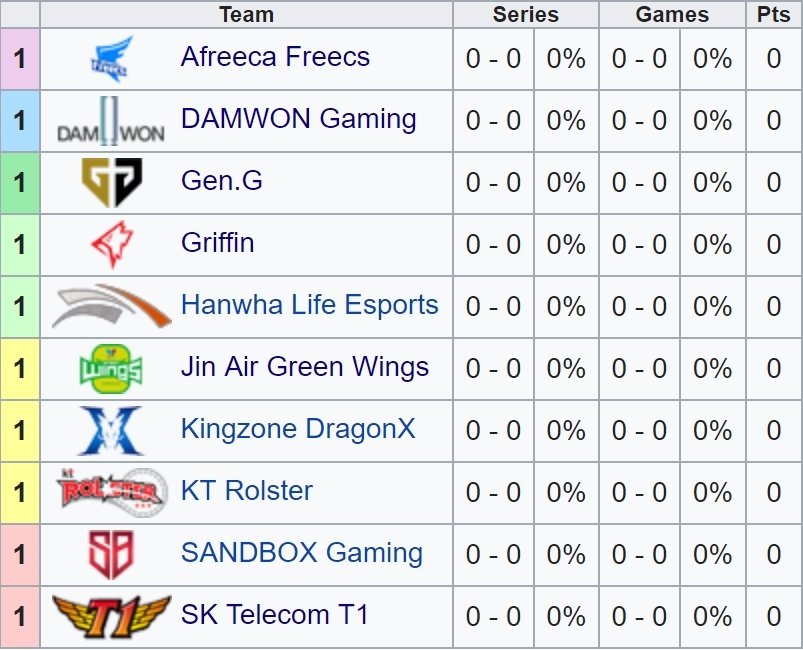Click the DAMWON Gaming logo
This screenshot has height=650, width=803.
click(111, 121)
